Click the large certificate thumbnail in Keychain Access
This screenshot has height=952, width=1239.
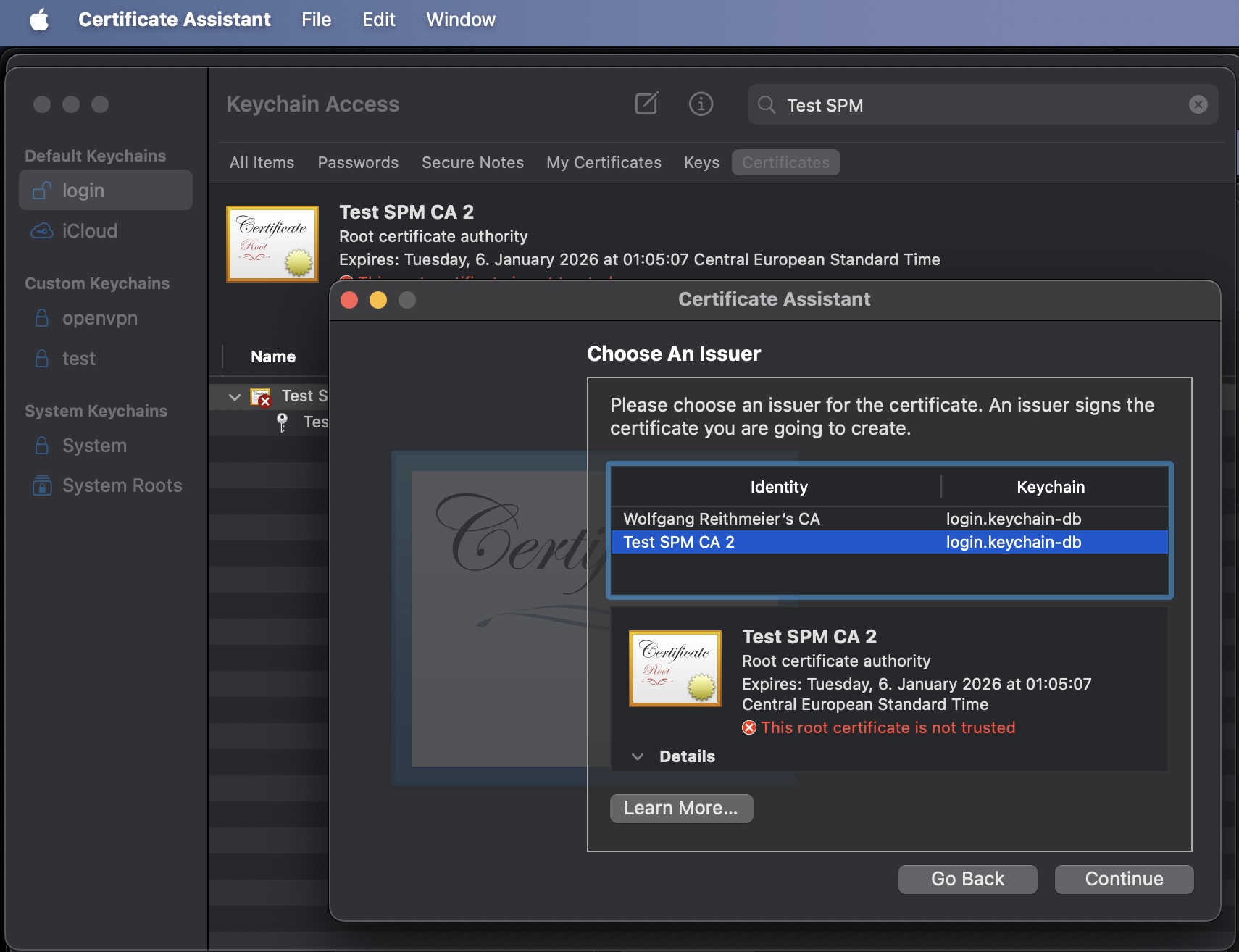point(272,243)
